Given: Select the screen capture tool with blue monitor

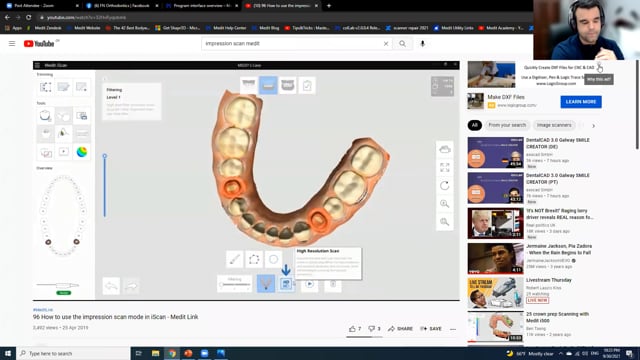Looking at the screenshot, I should tap(82, 116).
